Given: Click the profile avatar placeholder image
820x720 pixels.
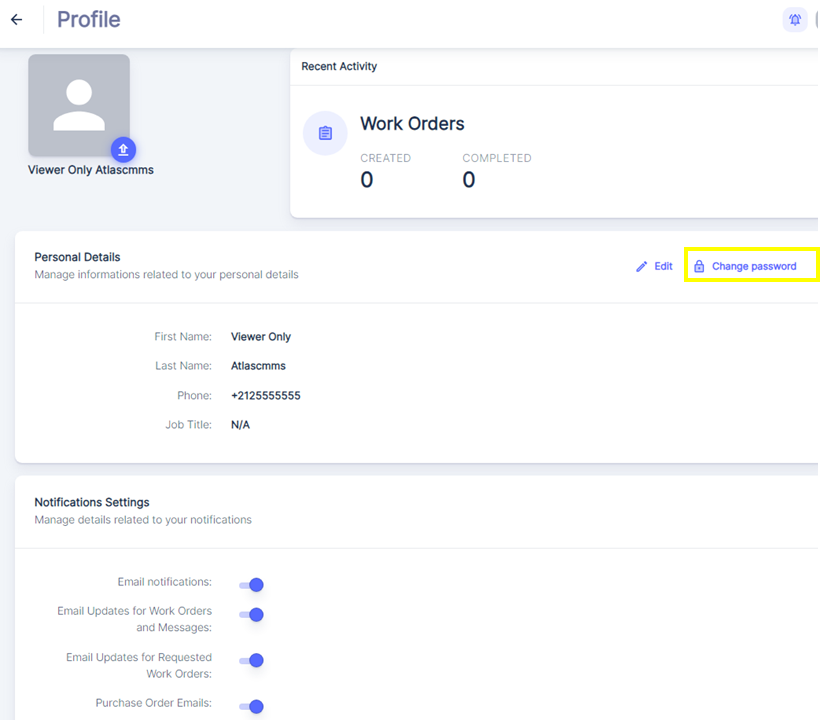Looking at the screenshot, I should tap(78, 104).
